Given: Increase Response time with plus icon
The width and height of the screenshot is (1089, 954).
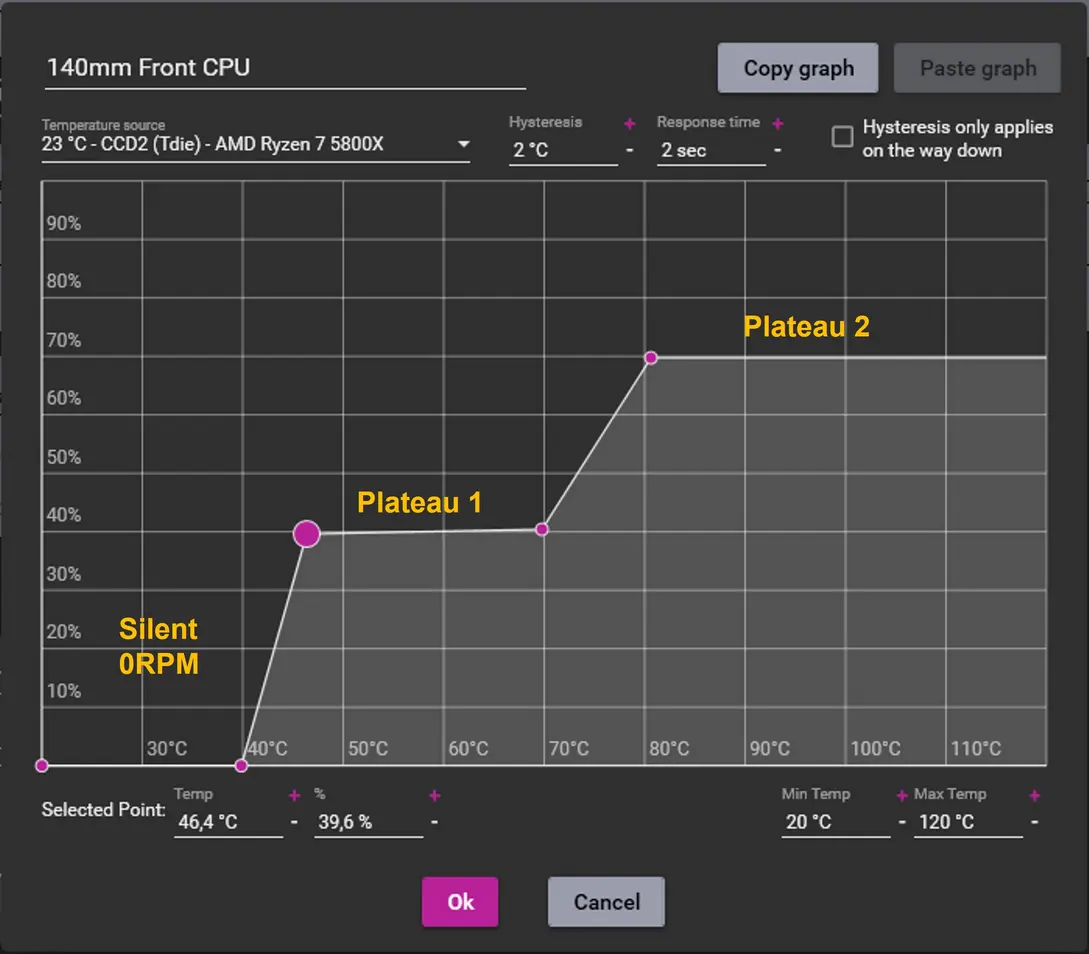Looking at the screenshot, I should point(778,124).
